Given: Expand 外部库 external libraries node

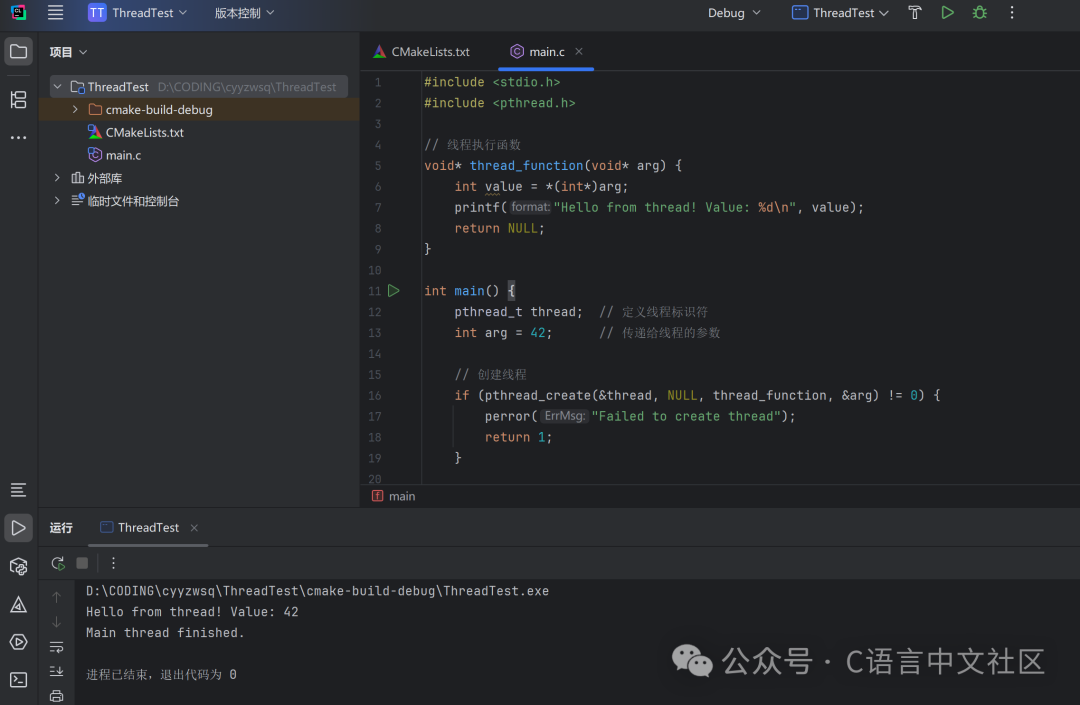Looking at the screenshot, I should [x=57, y=178].
